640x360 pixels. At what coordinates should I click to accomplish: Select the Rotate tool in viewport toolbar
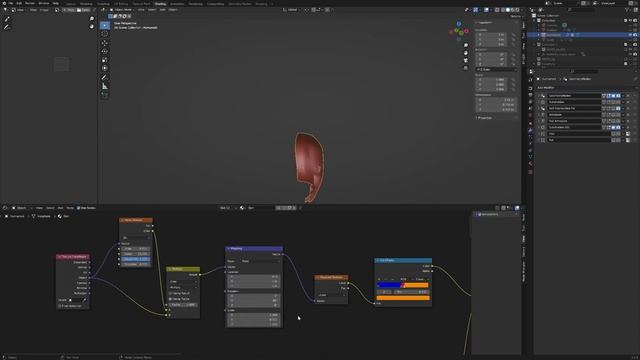click(x=105, y=51)
